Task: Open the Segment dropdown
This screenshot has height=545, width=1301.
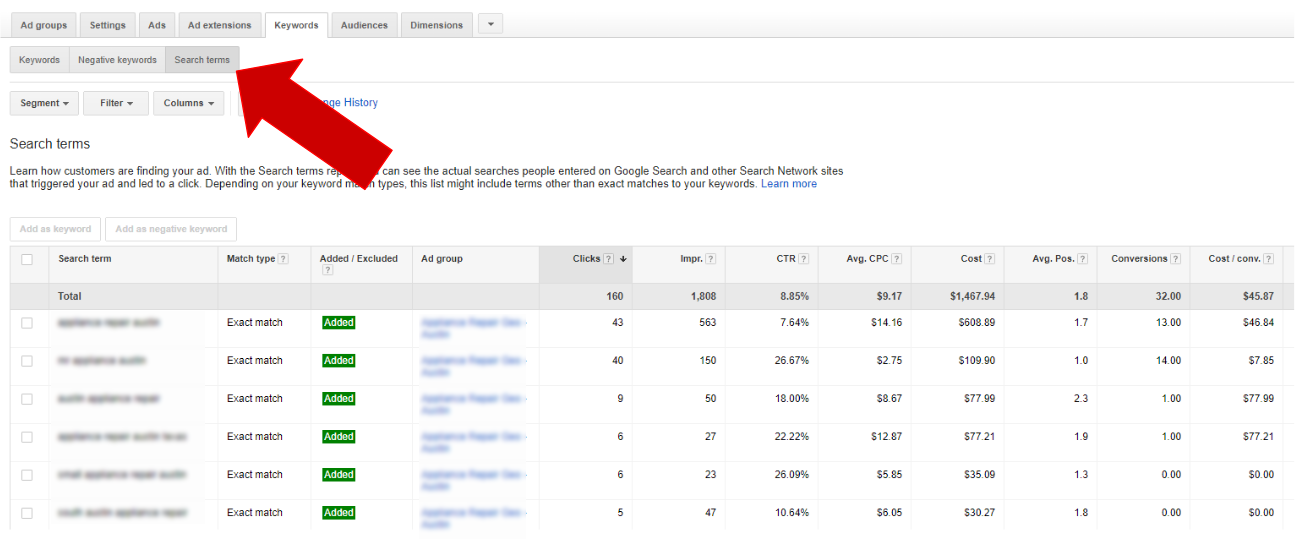Action: pyautogui.click(x=44, y=103)
